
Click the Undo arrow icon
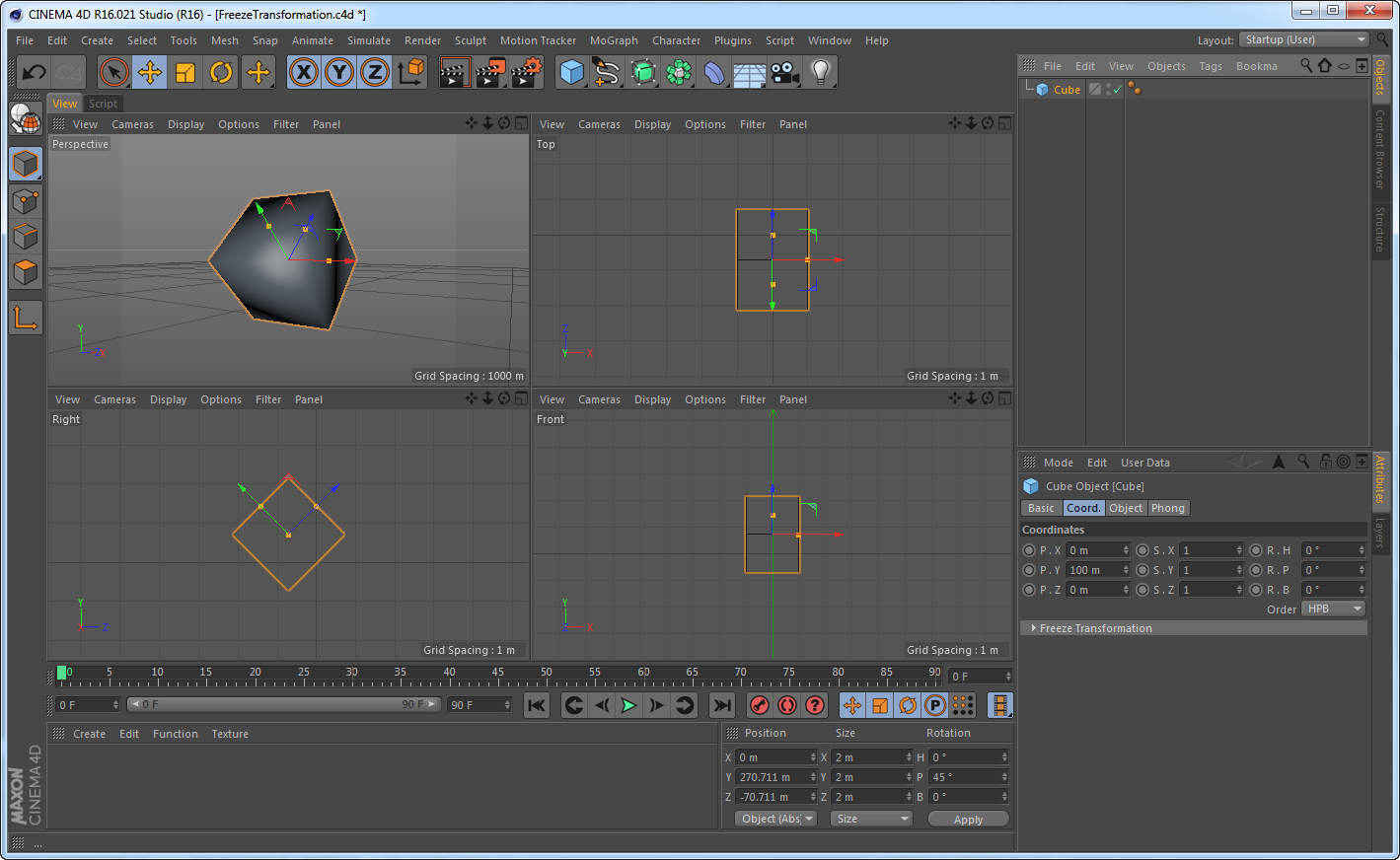click(34, 72)
